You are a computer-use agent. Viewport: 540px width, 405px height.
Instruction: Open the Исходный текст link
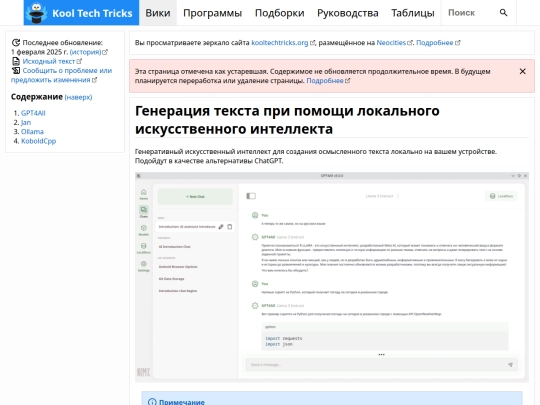pyautogui.click(x=52, y=61)
